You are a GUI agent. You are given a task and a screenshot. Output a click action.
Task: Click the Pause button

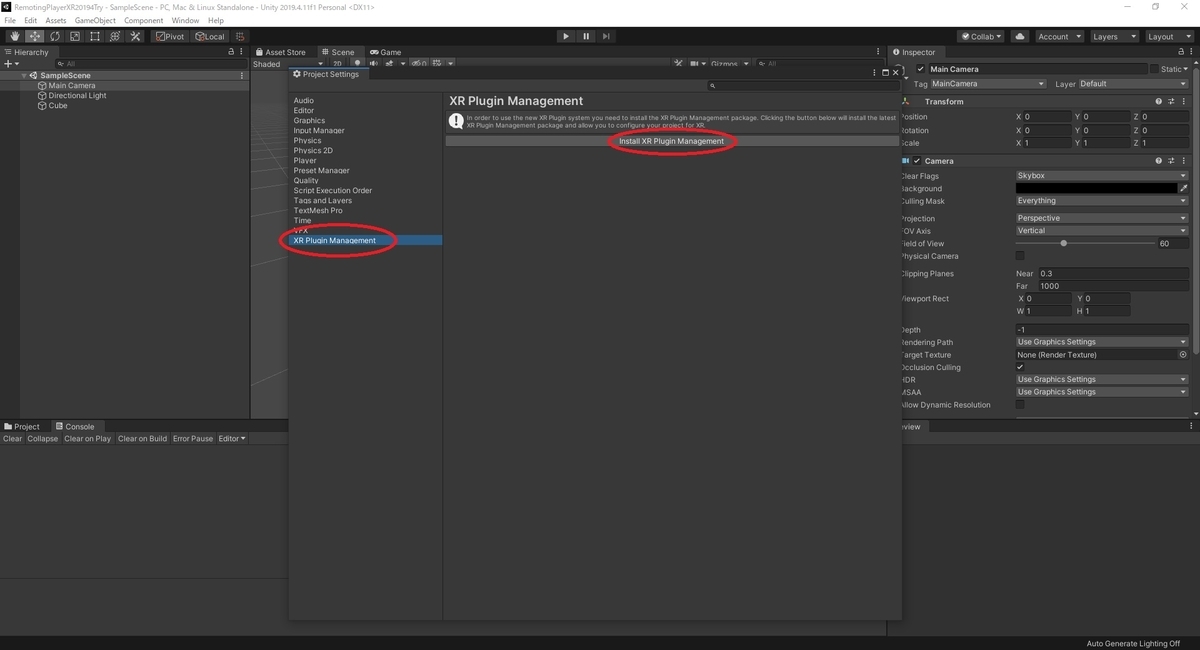tap(586, 36)
